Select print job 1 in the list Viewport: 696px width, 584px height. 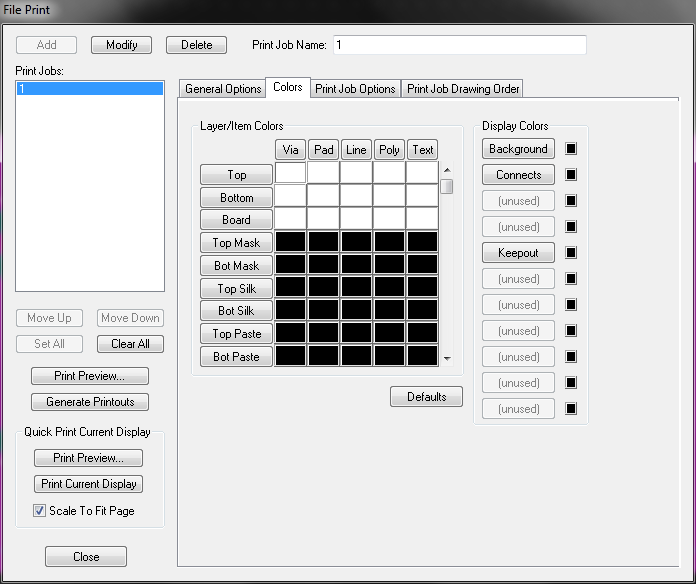(x=90, y=89)
